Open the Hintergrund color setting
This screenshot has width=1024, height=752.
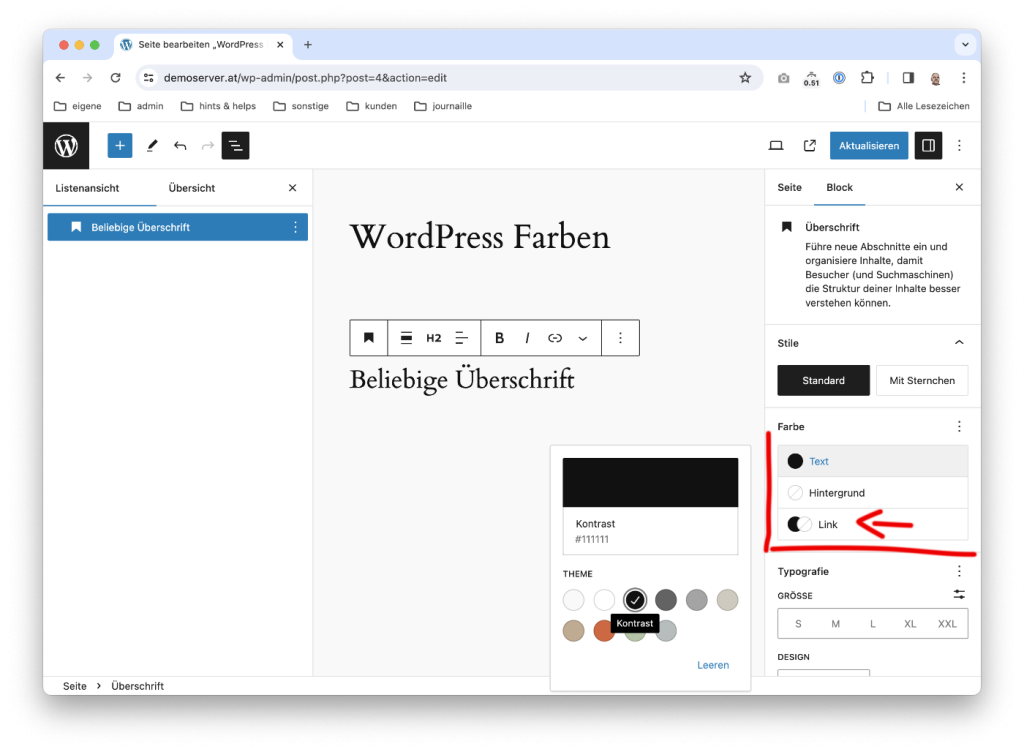pyautogui.click(x=872, y=493)
